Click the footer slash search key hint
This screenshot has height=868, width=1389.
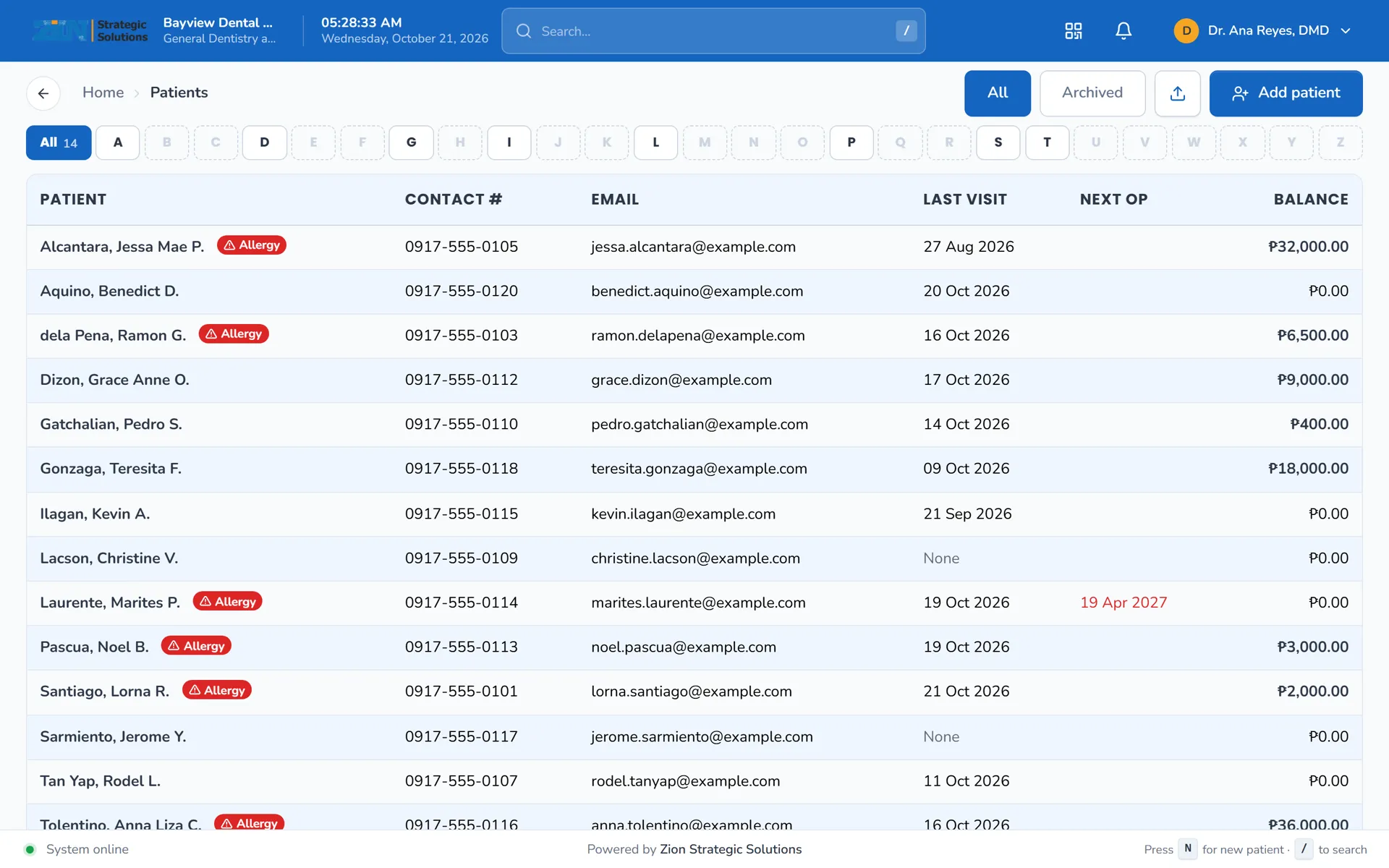pos(1303,849)
